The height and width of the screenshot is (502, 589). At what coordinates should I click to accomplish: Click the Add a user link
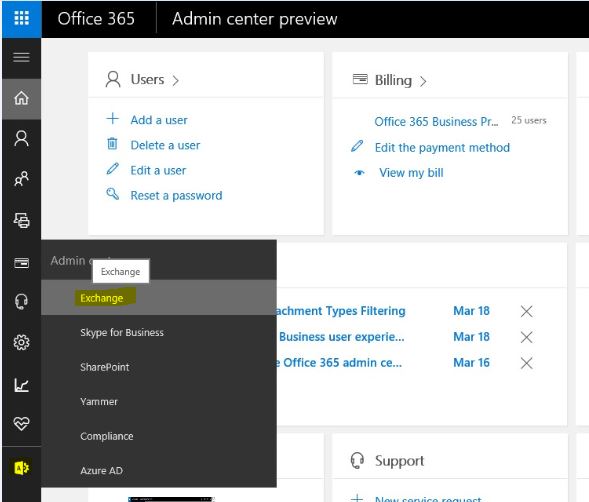[159, 120]
